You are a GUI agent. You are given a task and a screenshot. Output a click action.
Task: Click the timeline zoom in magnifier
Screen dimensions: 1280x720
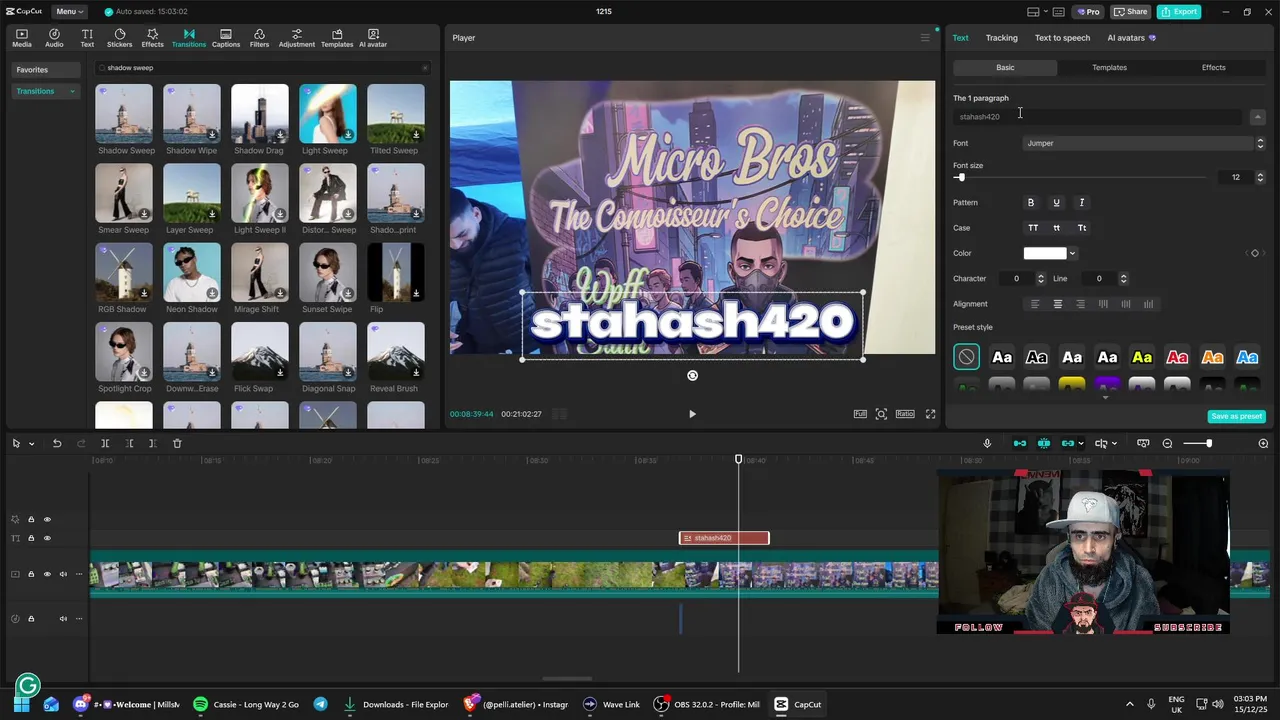tap(1263, 443)
